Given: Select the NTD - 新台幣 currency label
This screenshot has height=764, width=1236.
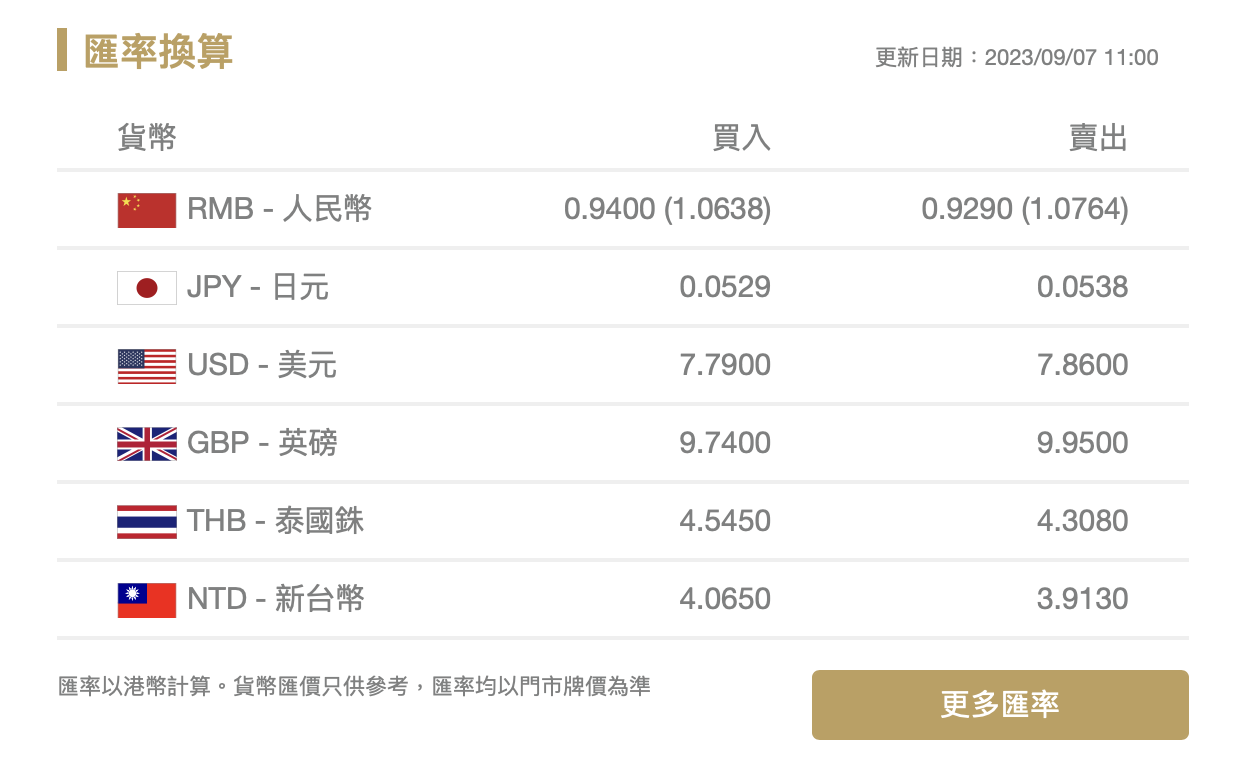Looking at the screenshot, I should pos(276,599).
